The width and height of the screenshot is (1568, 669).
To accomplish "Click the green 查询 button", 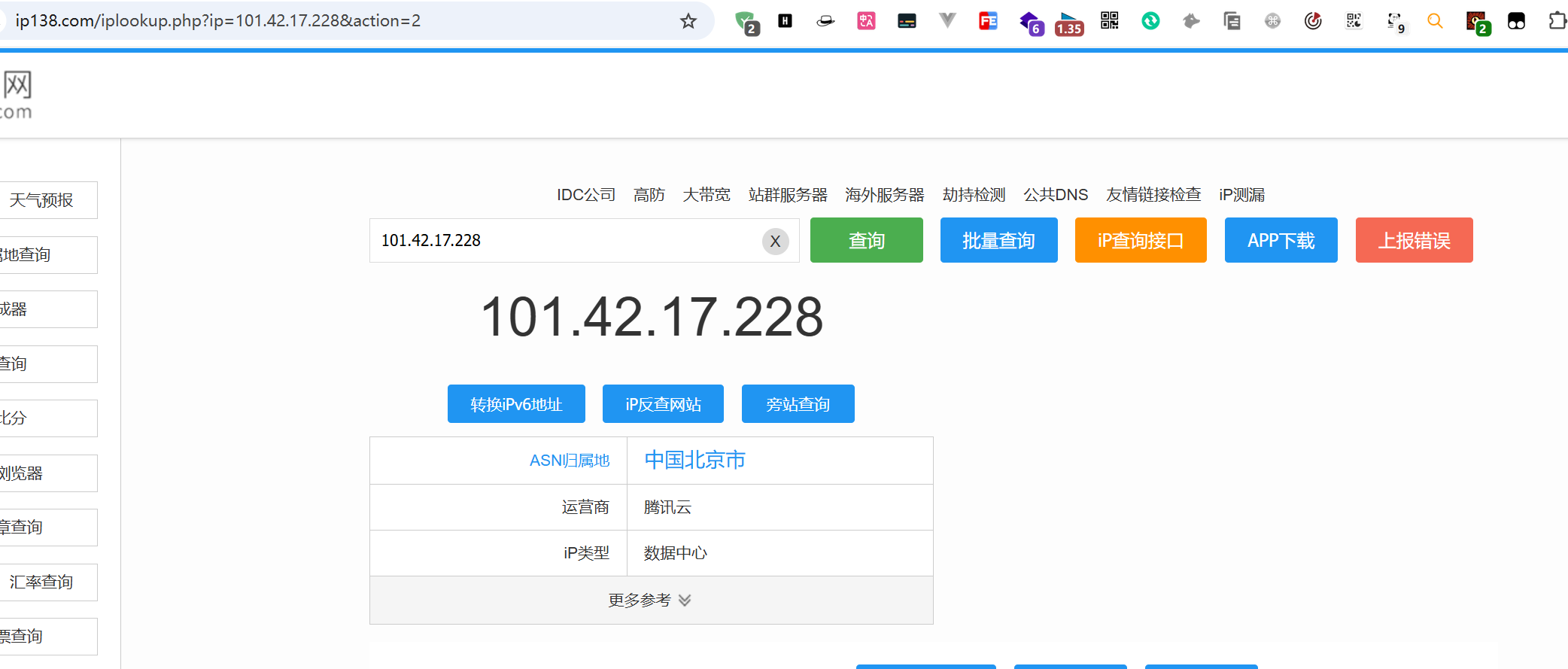I will coord(866,241).
